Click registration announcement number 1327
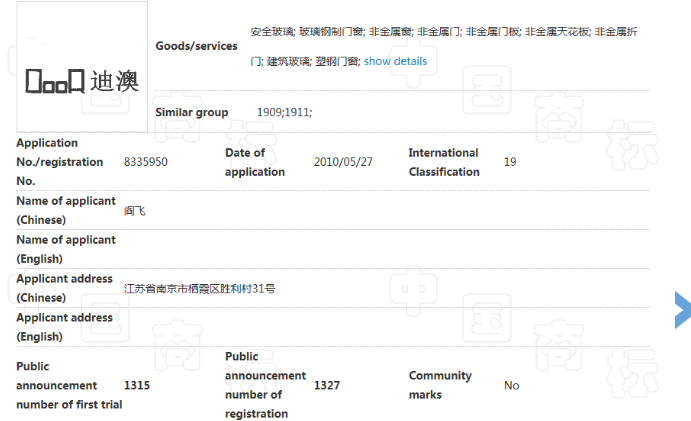Viewport: 691px width, 421px height. pos(327,385)
